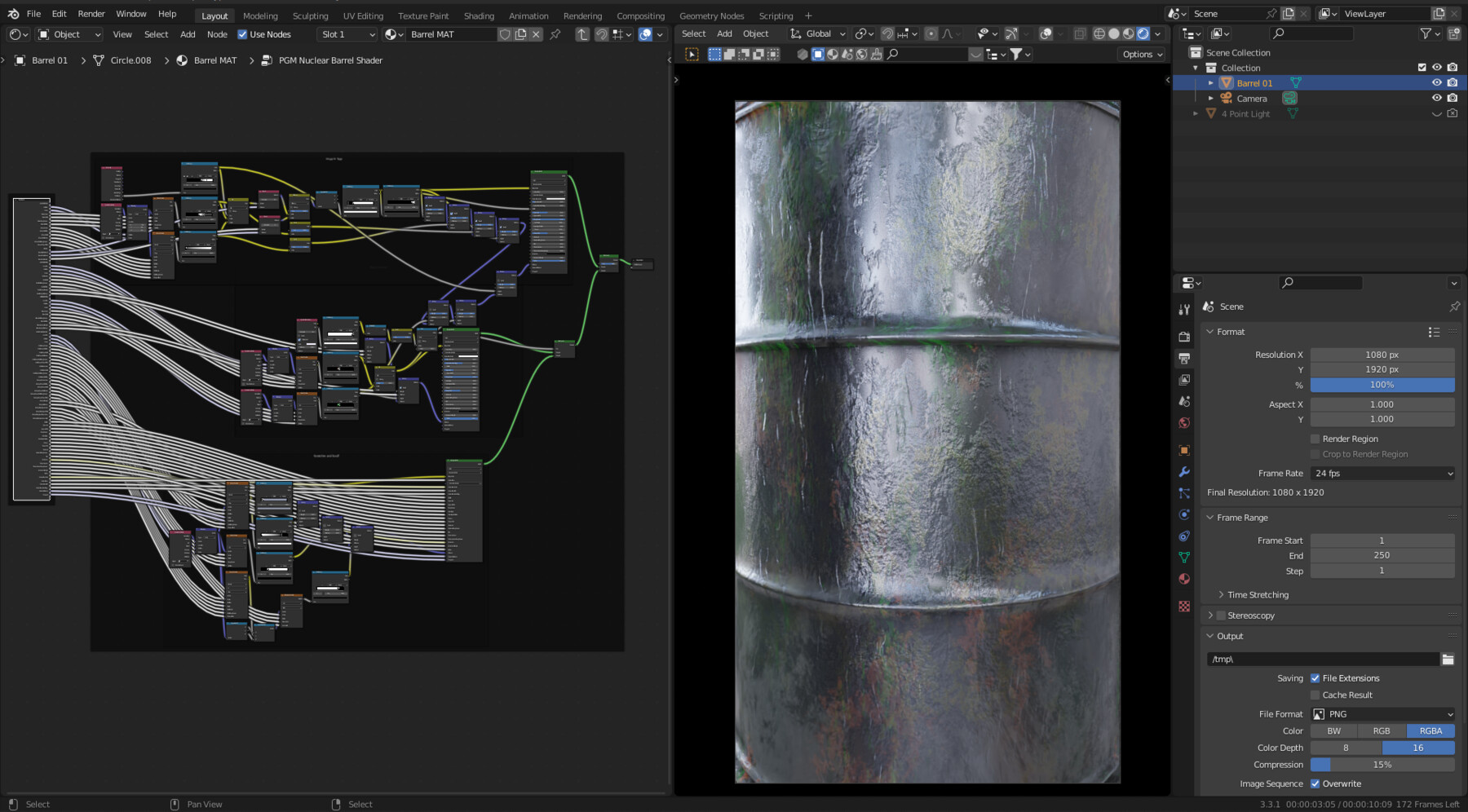Open the Frame Rate dropdown
Image resolution: width=1468 pixels, height=812 pixels.
(x=1382, y=473)
